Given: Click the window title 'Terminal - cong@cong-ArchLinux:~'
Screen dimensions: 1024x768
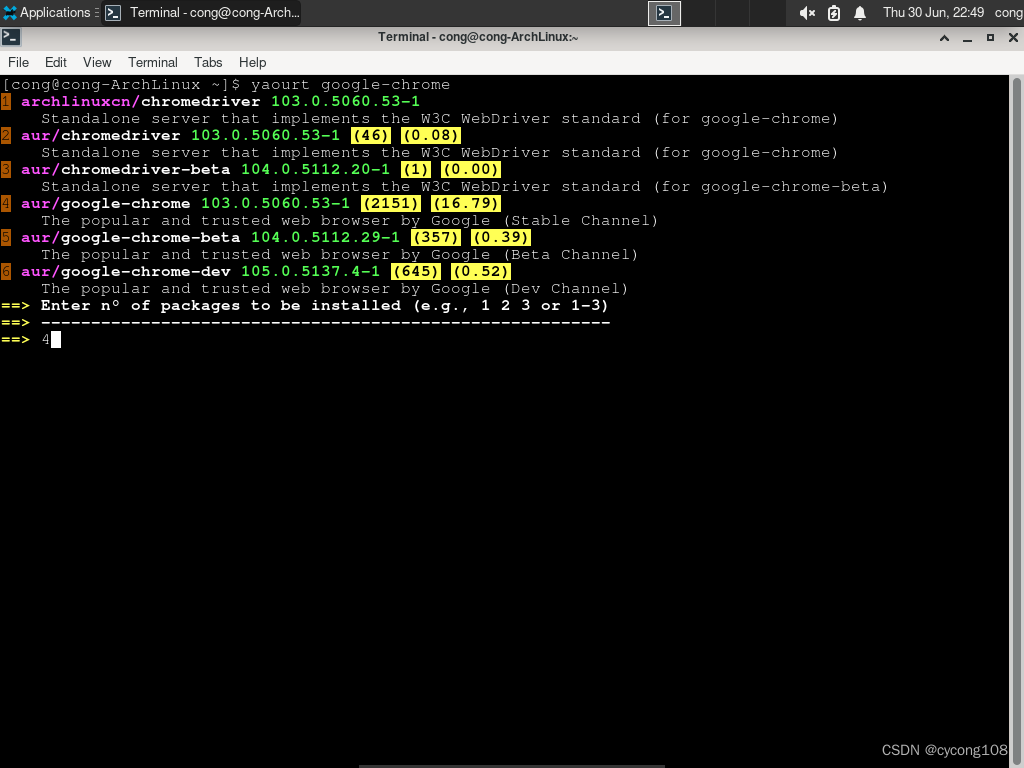Looking at the screenshot, I should coord(478,37).
